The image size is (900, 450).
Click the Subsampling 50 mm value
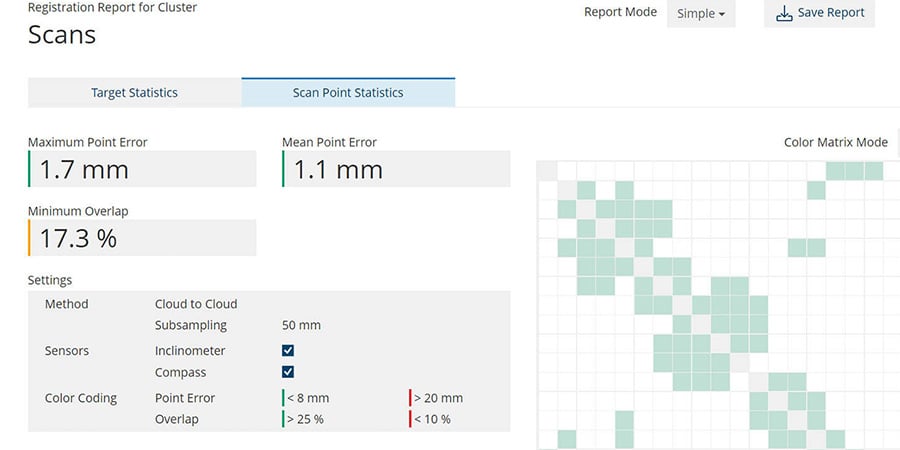pos(302,325)
